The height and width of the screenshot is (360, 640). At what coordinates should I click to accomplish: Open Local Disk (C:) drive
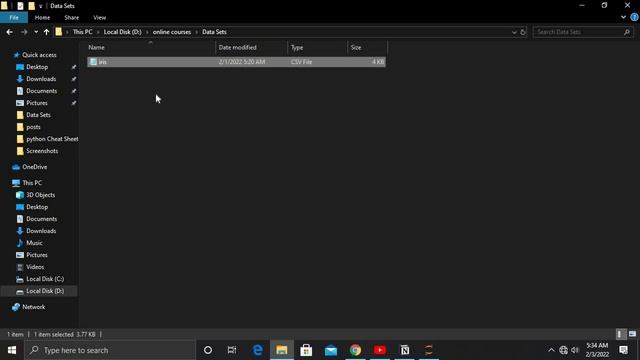[x=45, y=279]
